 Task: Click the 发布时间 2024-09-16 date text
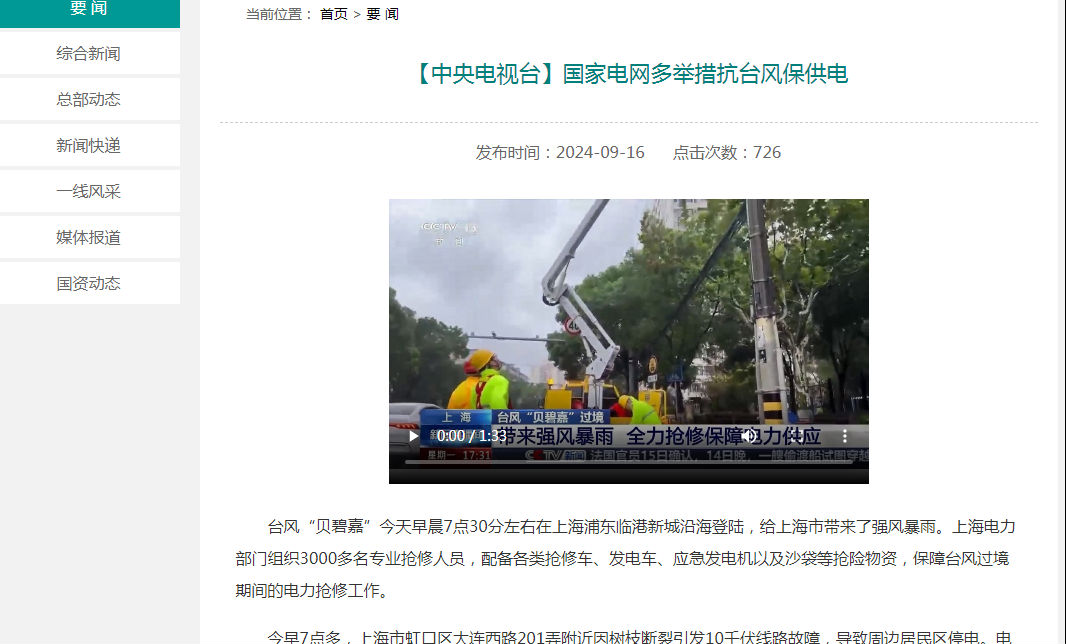[560, 152]
